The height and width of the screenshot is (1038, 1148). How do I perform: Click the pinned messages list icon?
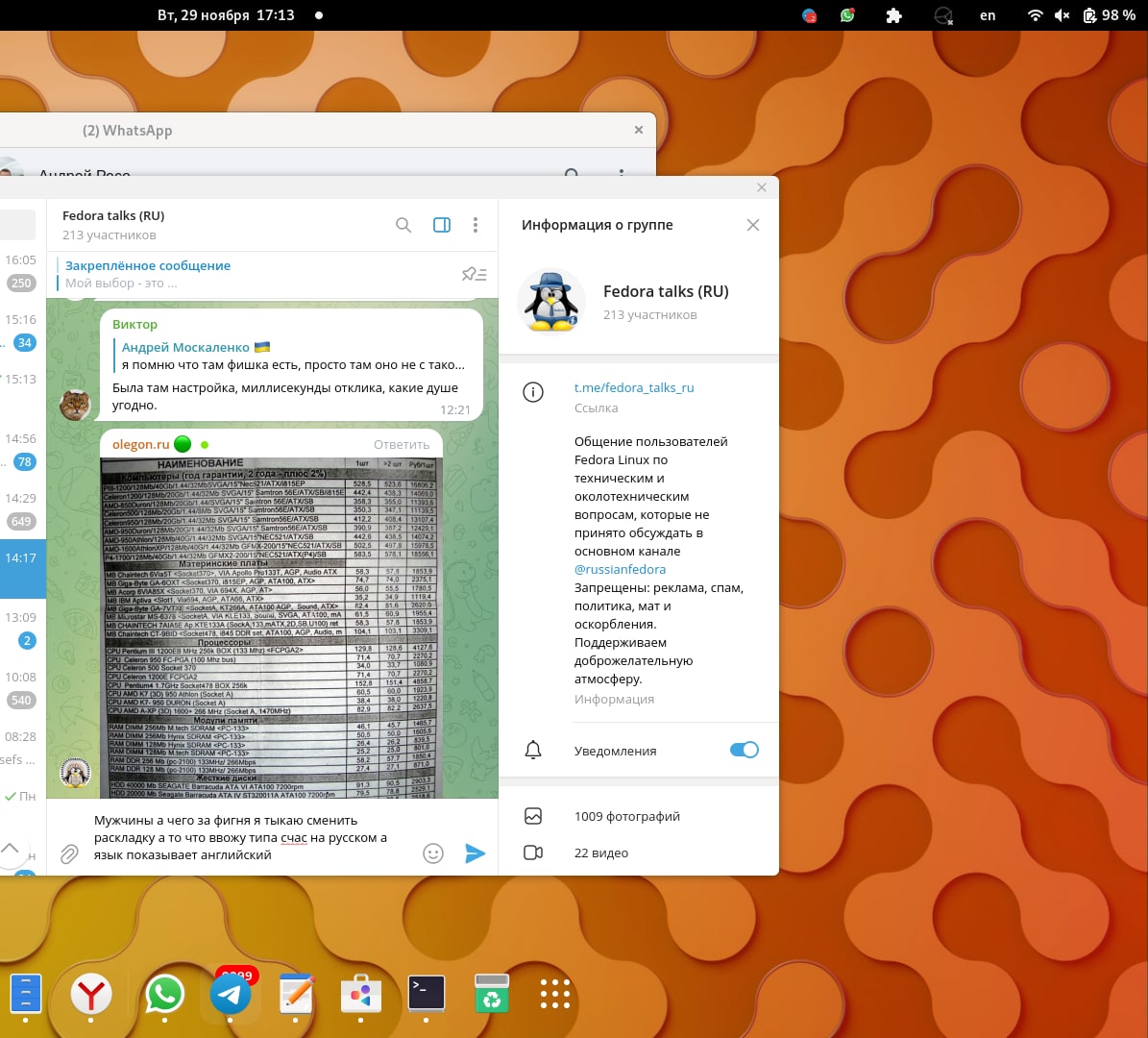pos(474,274)
